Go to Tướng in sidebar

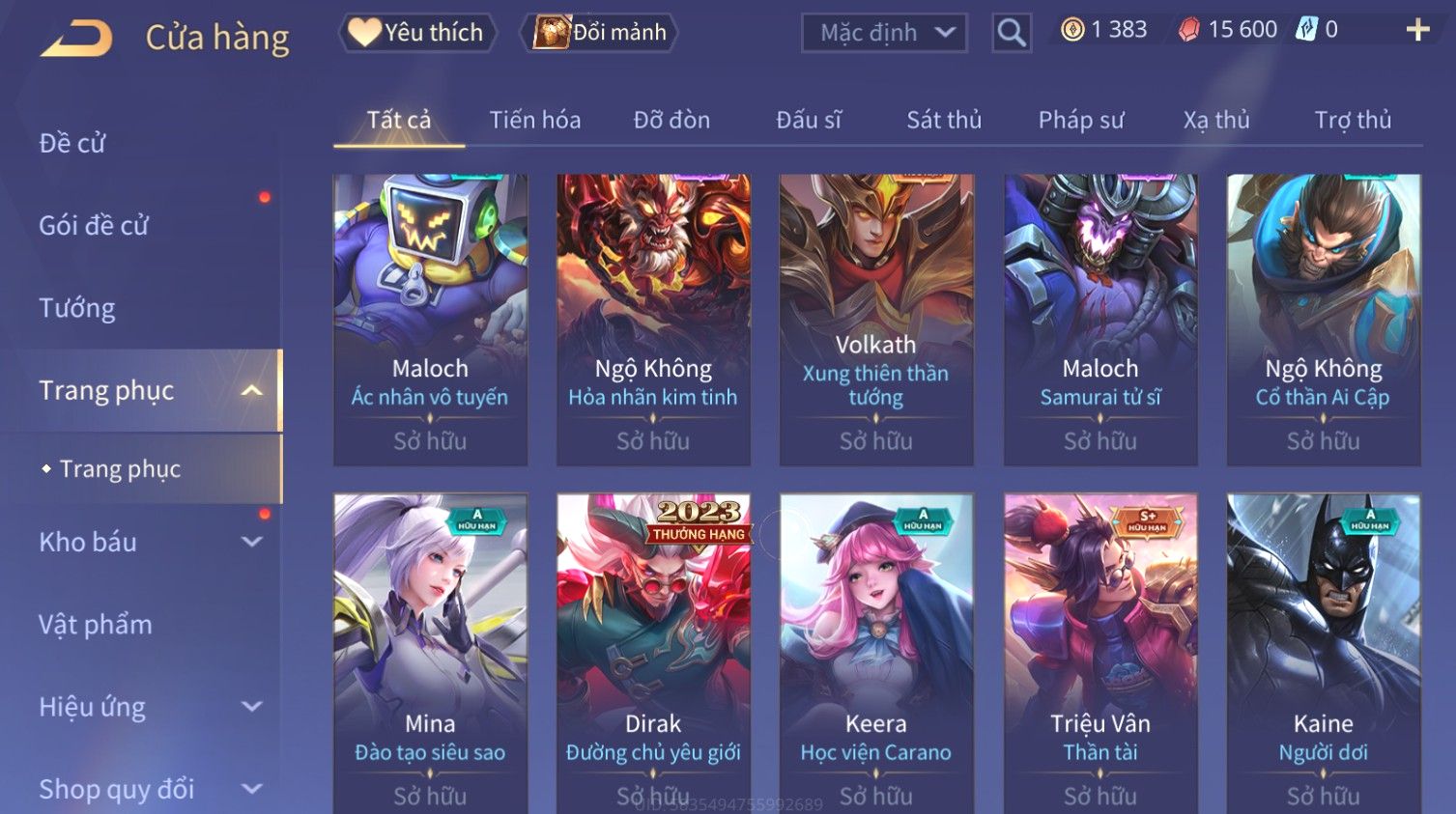(x=77, y=308)
